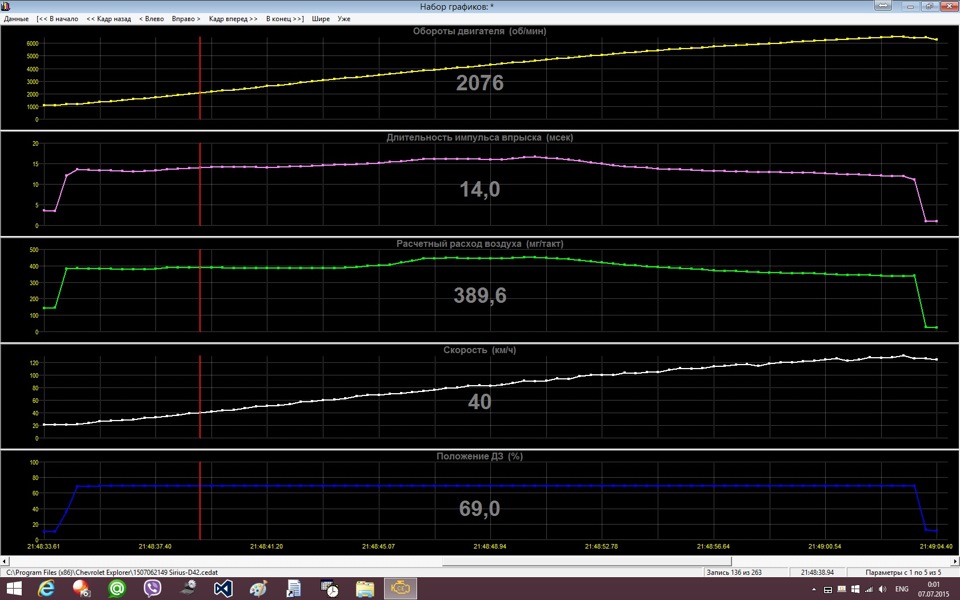
Task: Select Chevrolet Explorer active taskbar icon
Action: tap(400, 589)
